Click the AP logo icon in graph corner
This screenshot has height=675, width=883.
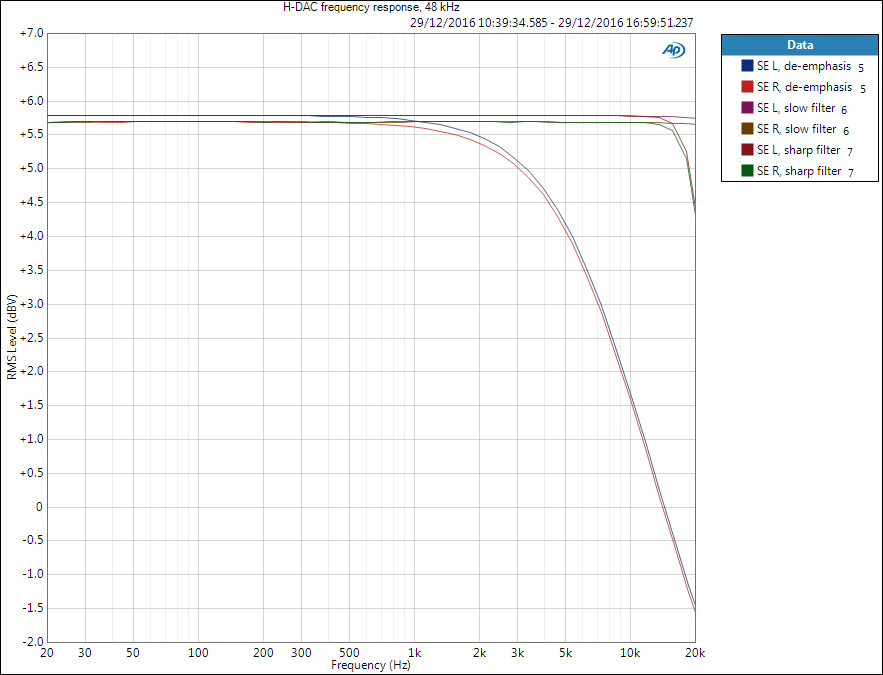point(674,50)
